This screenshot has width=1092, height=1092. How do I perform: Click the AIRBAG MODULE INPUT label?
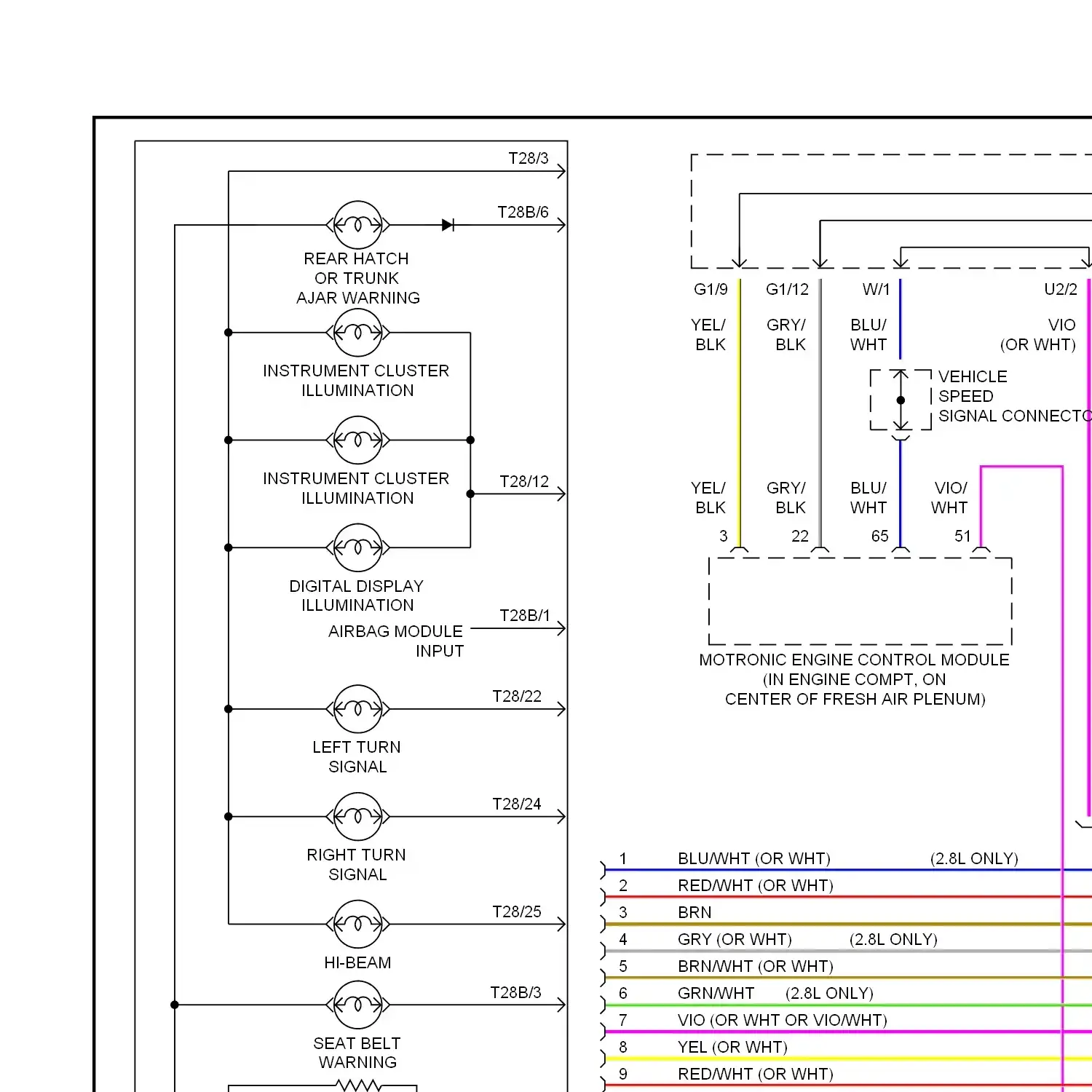point(396,641)
